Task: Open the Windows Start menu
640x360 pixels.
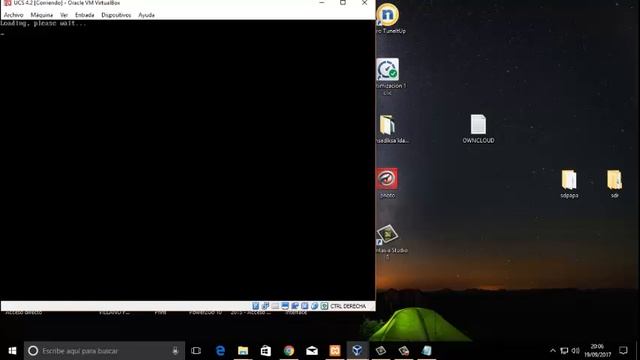Action: 12,351
